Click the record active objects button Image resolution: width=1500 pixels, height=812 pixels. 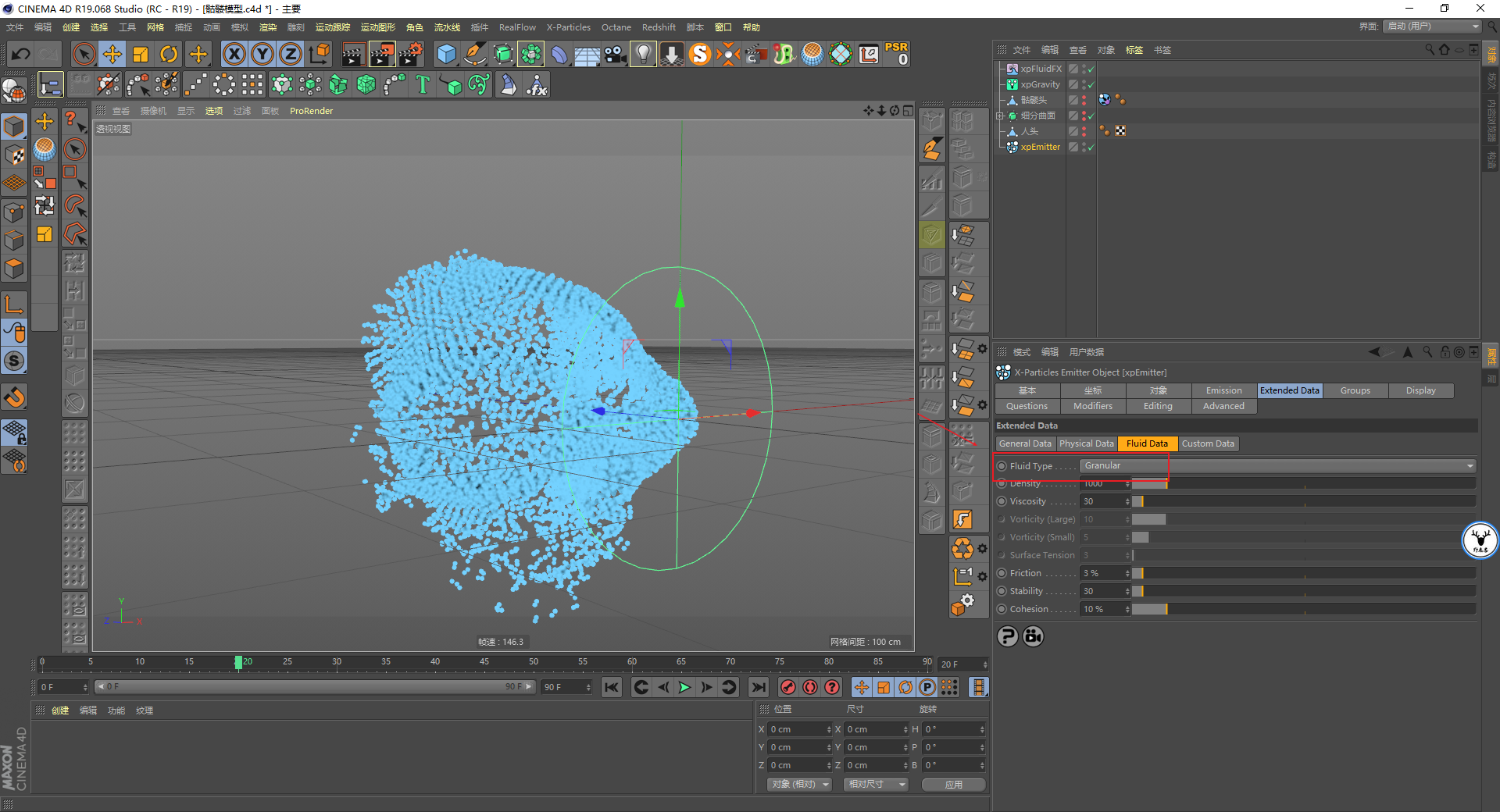[788, 687]
